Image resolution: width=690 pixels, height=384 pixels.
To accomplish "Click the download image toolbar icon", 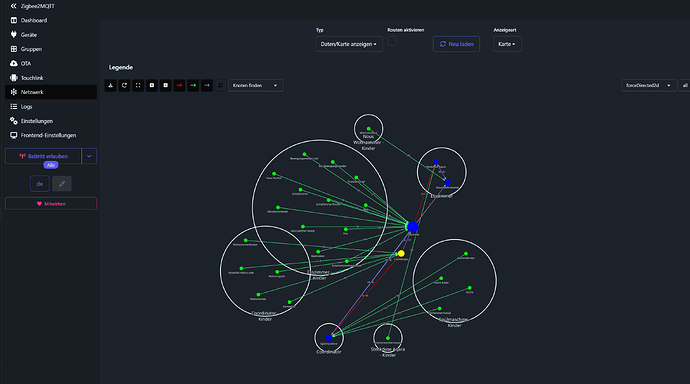I will coord(110,85).
